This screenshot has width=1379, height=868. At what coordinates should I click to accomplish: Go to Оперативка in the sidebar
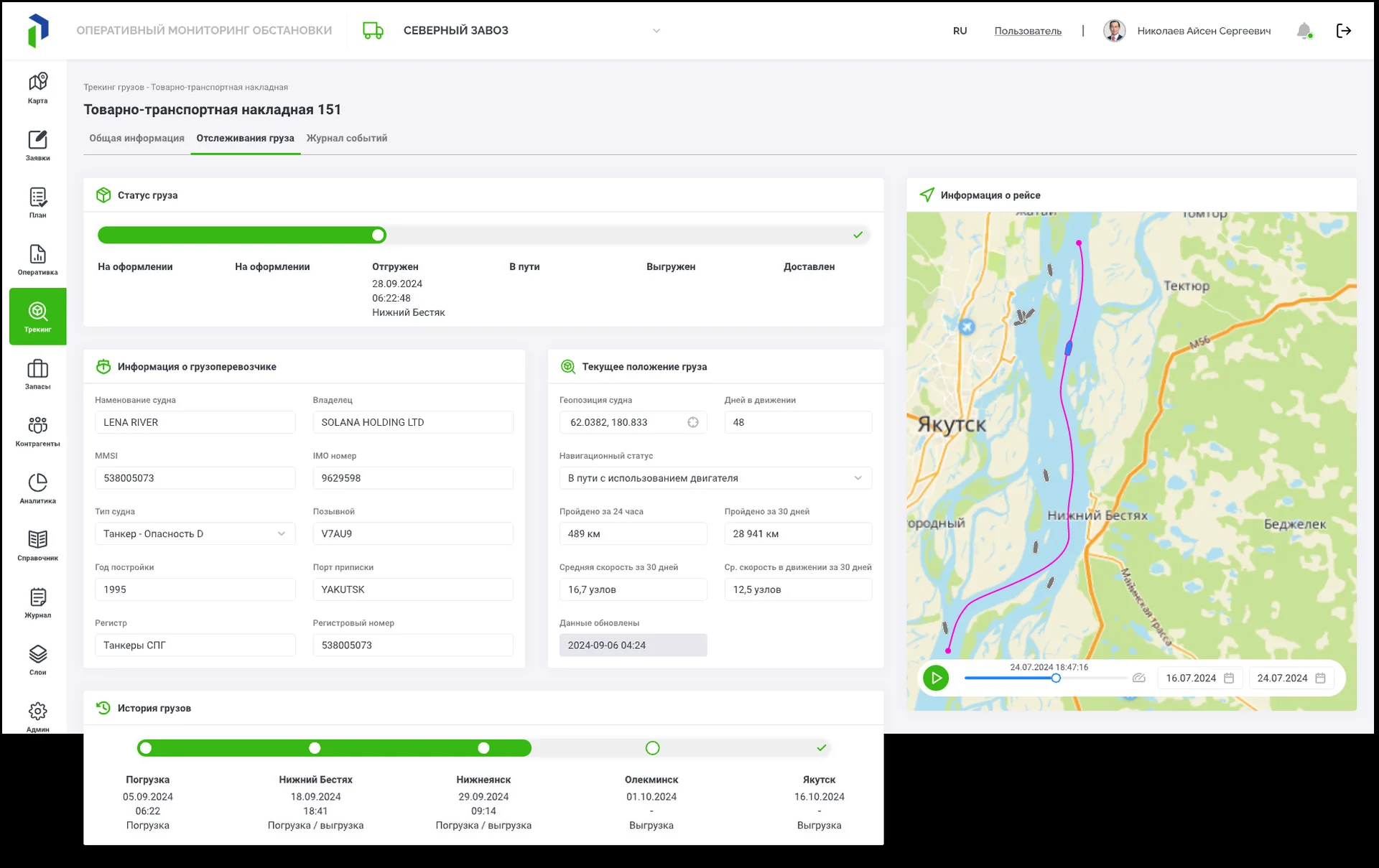tap(37, 260)
